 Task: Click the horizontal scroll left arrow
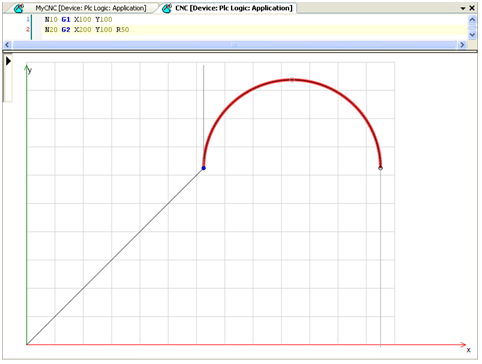click(x=7, y=44)
